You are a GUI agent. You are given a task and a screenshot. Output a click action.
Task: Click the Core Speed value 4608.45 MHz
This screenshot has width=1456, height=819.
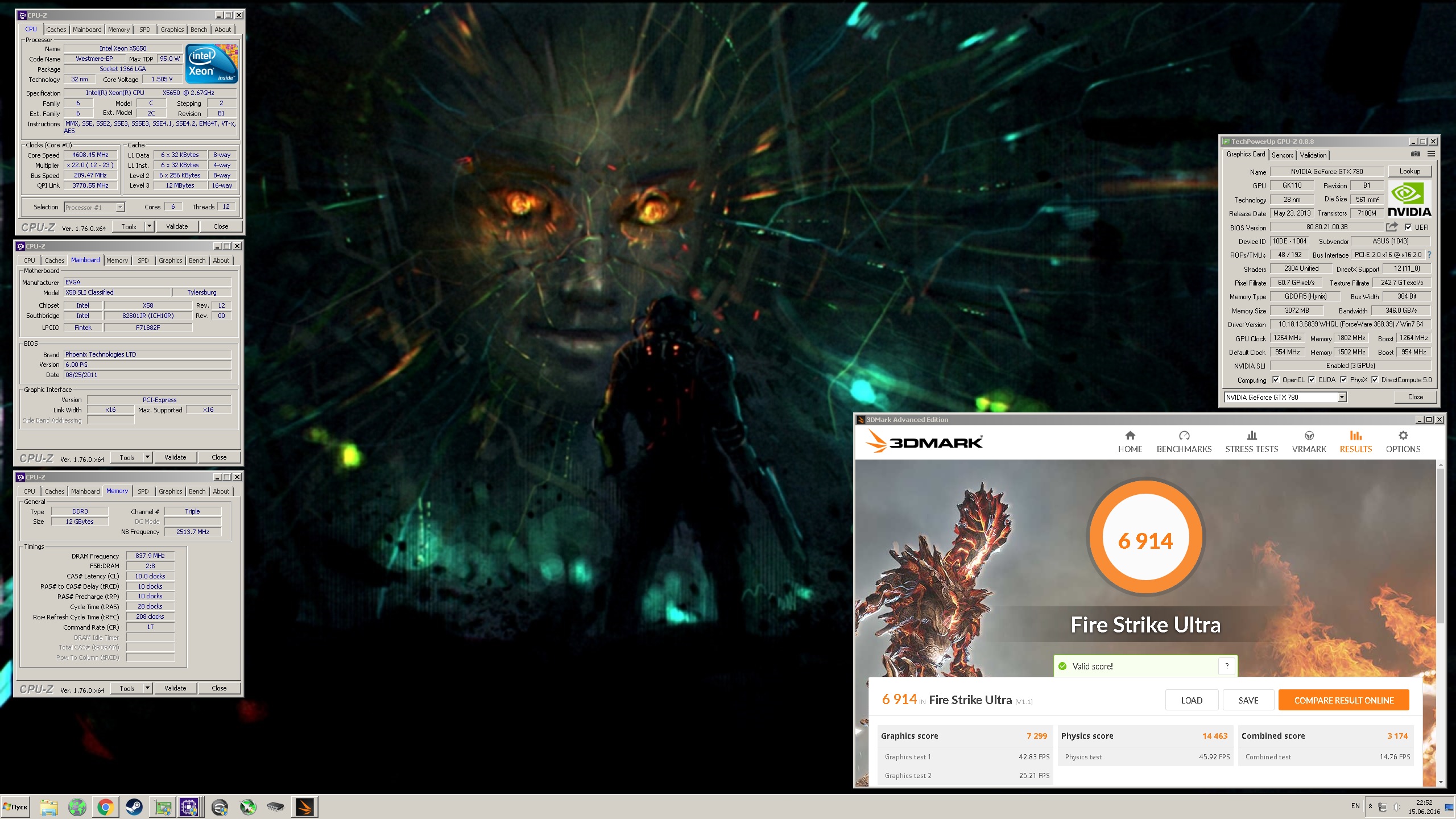90,155
